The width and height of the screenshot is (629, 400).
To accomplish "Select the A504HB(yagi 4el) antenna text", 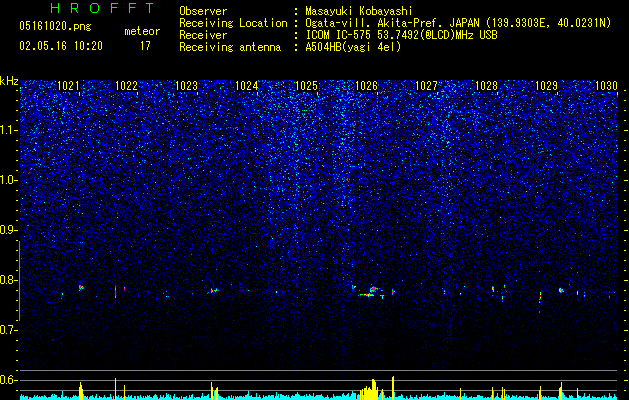I will (x=353, y=47).
